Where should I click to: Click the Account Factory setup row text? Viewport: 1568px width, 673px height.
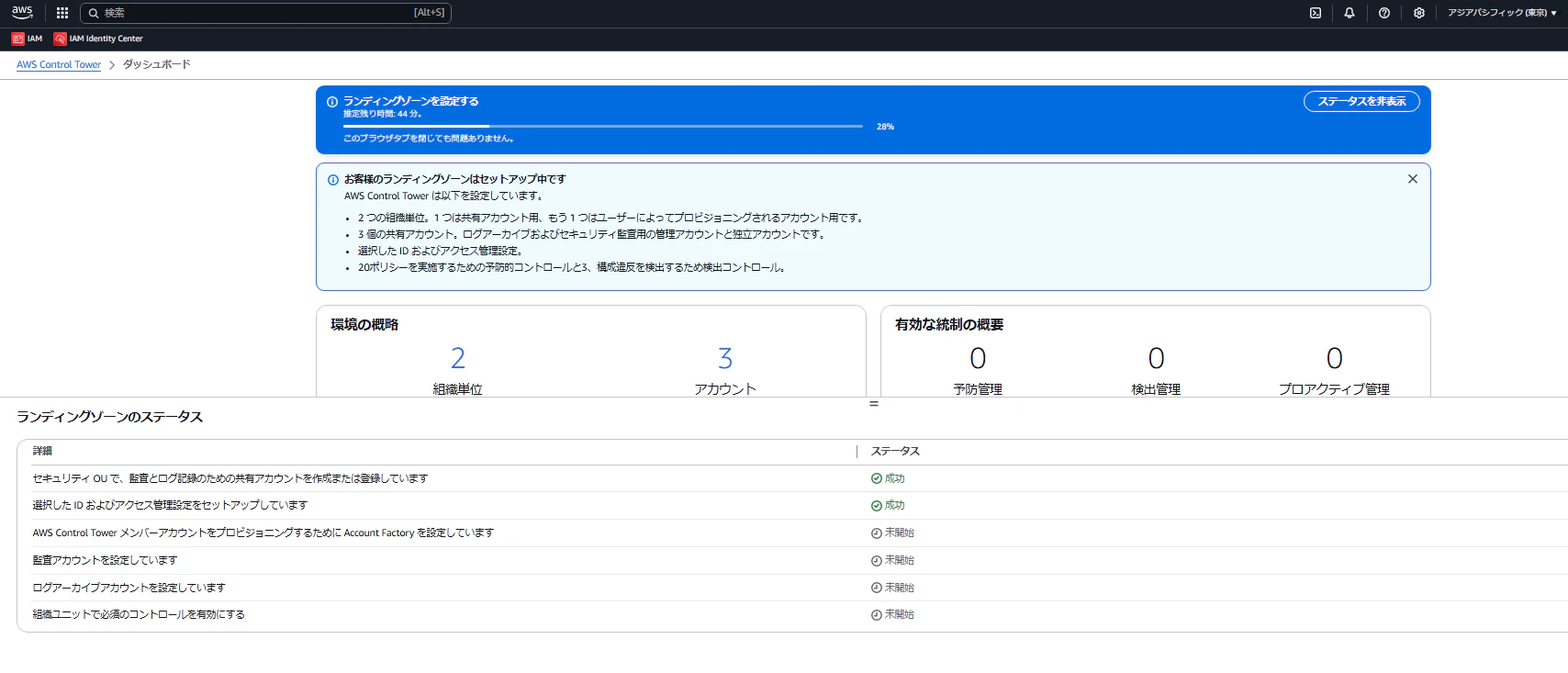pos(263,533)
